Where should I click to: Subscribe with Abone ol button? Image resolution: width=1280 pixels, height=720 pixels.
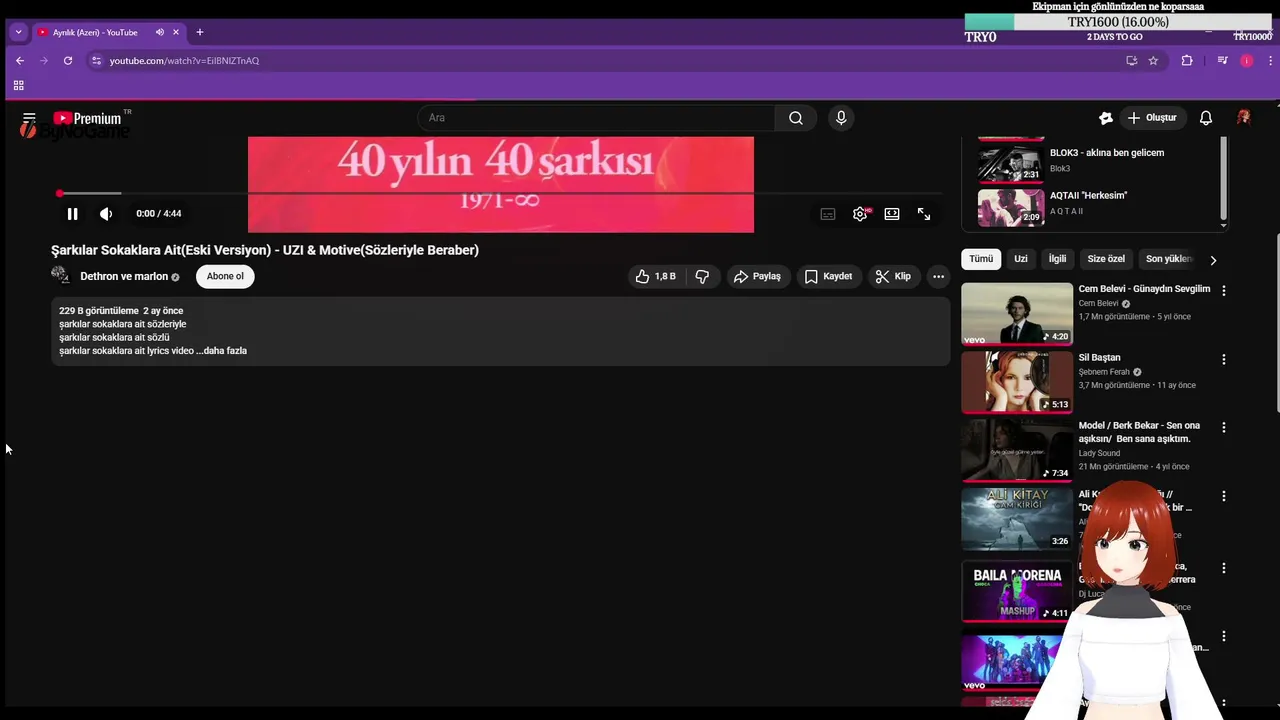click(x=225, y=276)
